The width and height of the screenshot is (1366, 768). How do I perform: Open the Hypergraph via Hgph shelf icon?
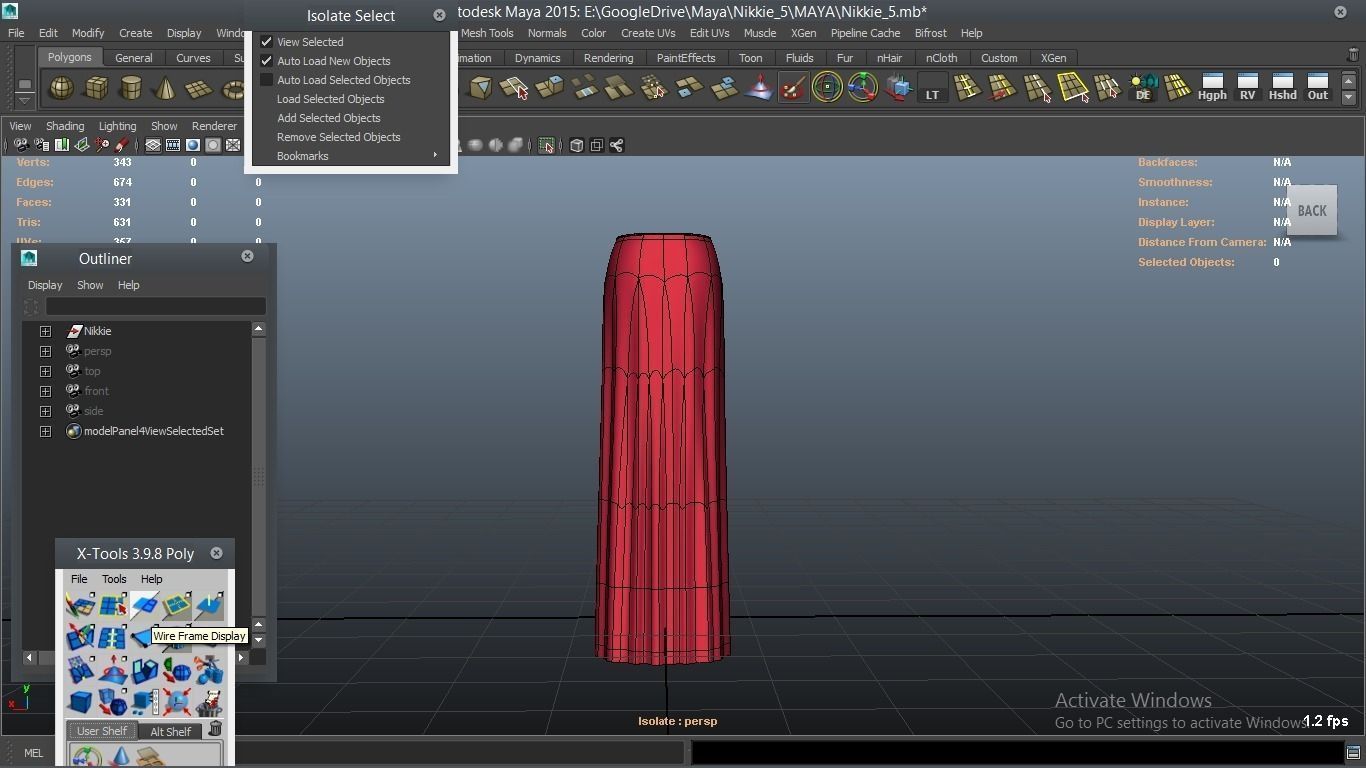pos(1212,87)
